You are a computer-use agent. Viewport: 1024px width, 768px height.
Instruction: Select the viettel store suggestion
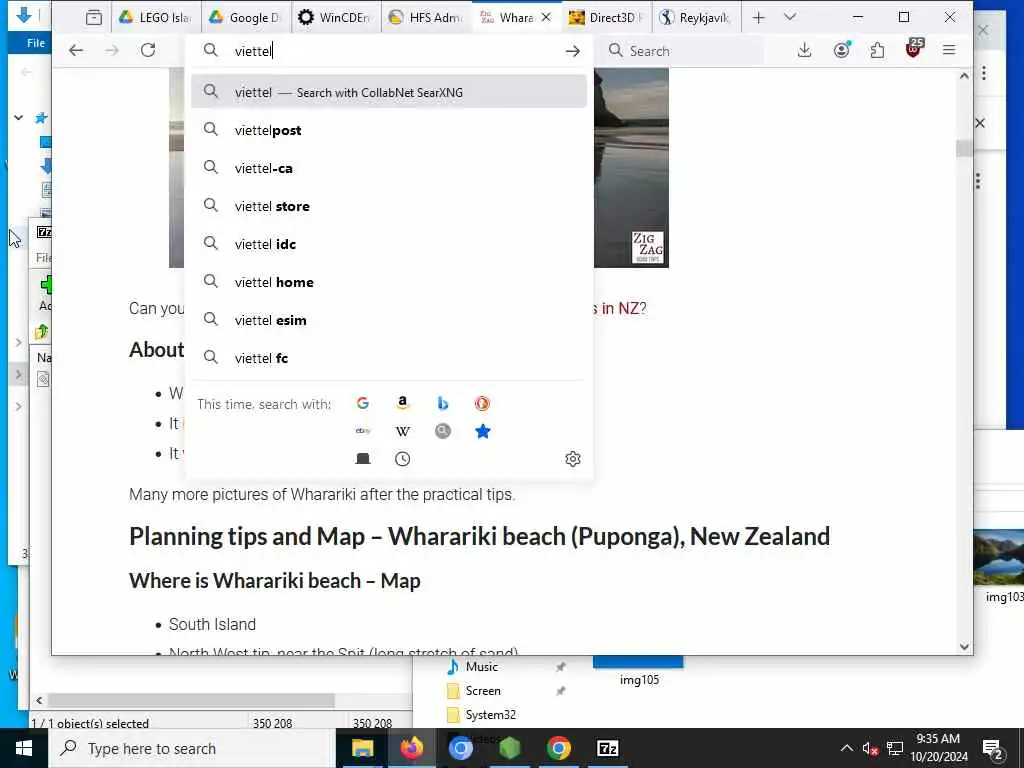point(389,206)
